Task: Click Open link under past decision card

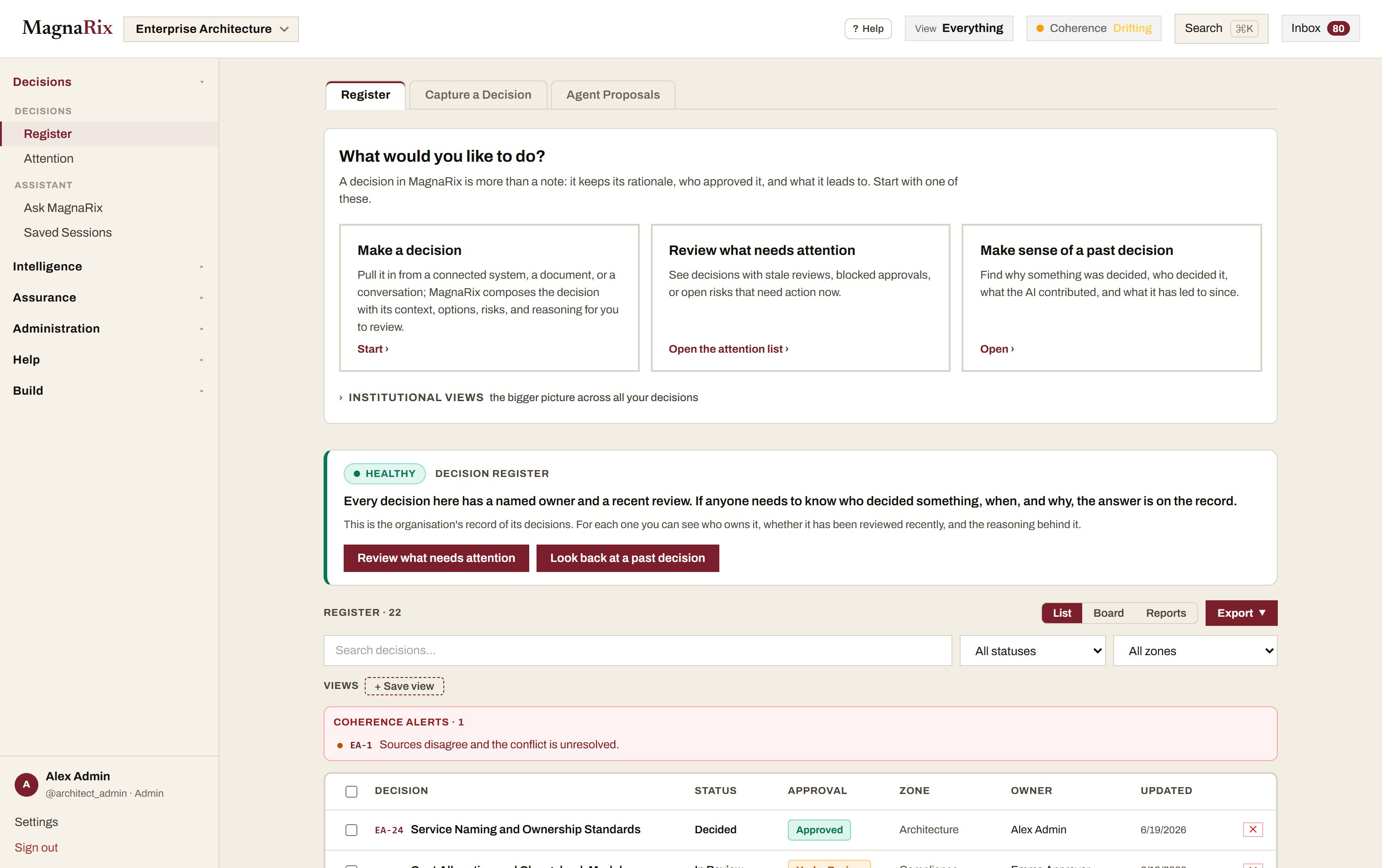Action: (x=997, y=349)
